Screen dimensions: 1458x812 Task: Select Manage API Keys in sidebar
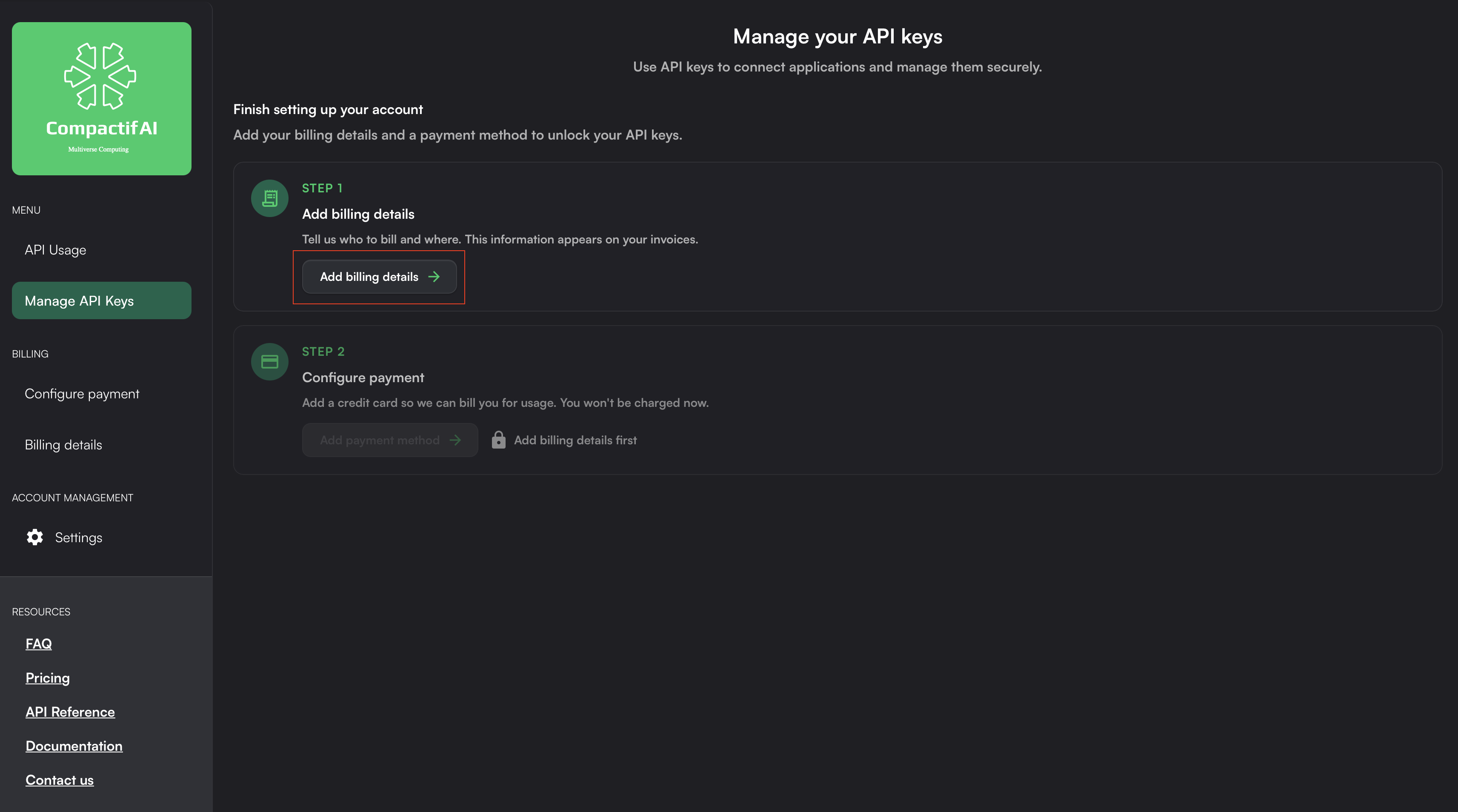101,300
